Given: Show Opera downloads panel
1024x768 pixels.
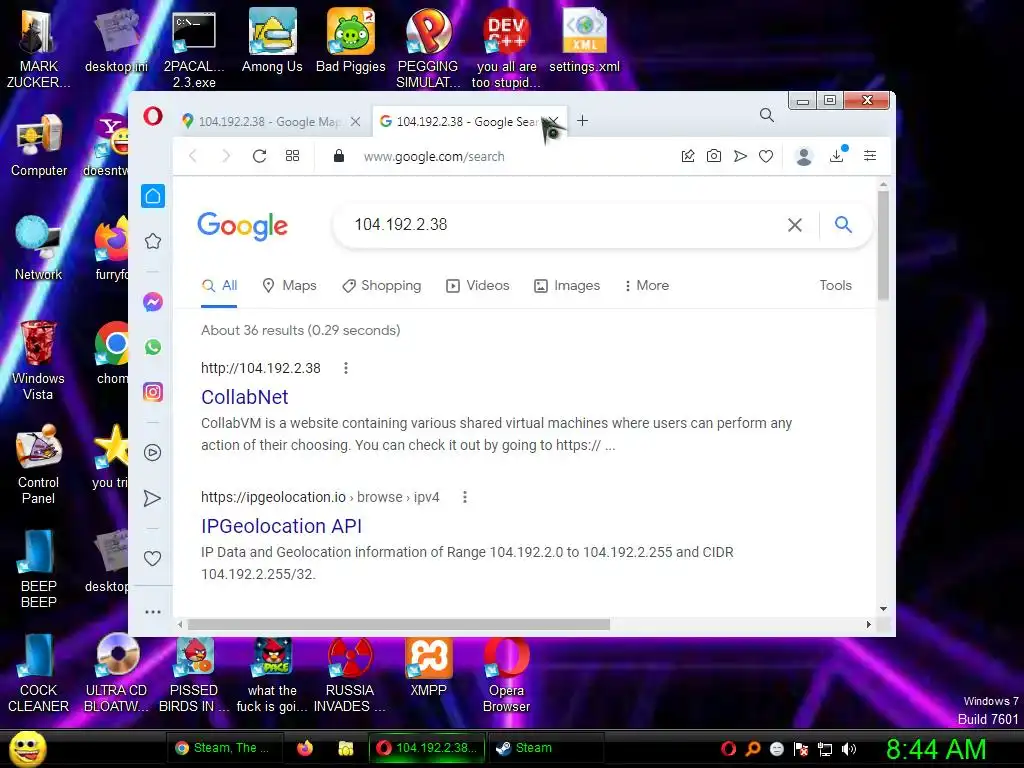Looking at the screenshot, I should [837, 155].
